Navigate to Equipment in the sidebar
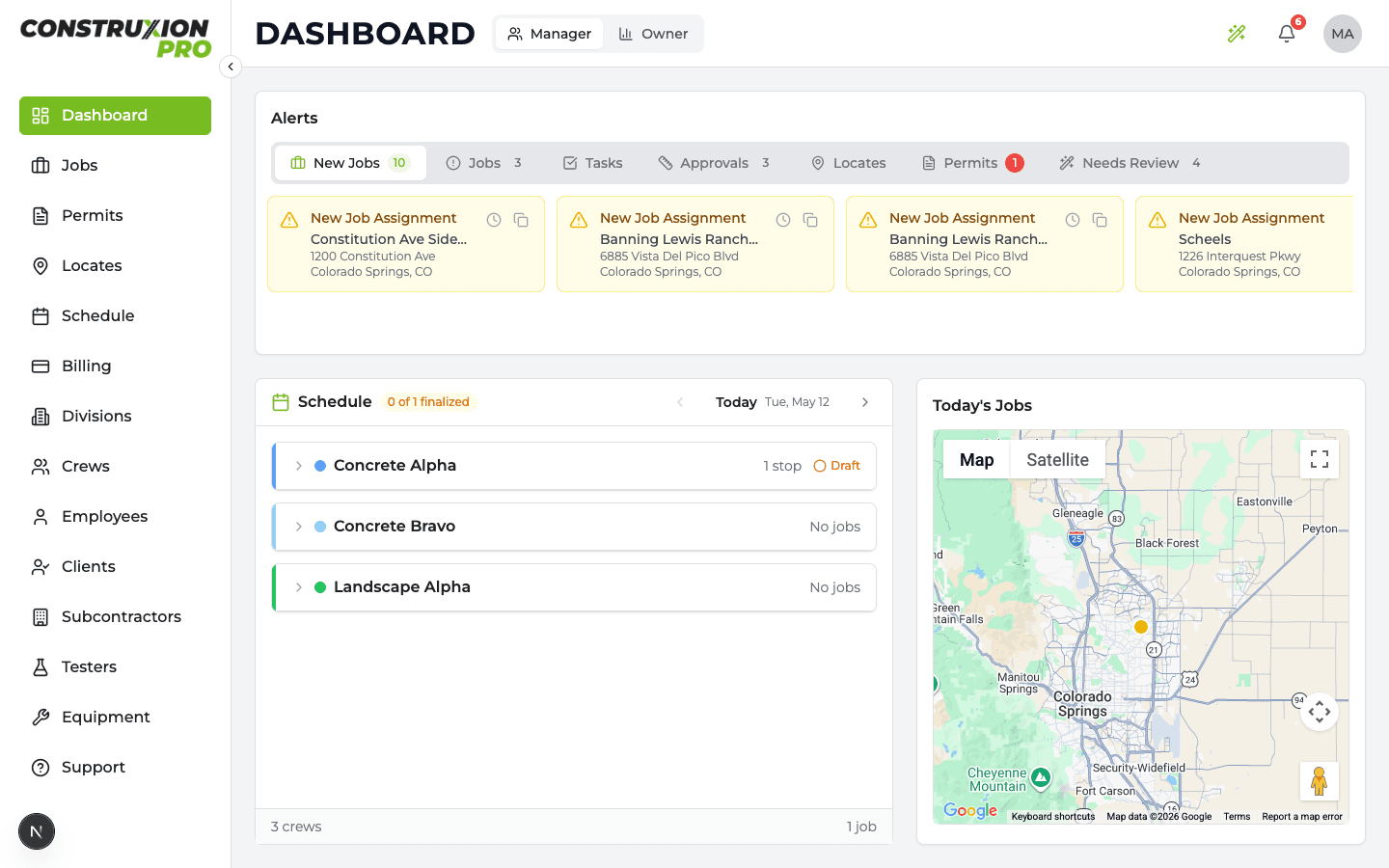The image size is (1389, 868). 115,718
